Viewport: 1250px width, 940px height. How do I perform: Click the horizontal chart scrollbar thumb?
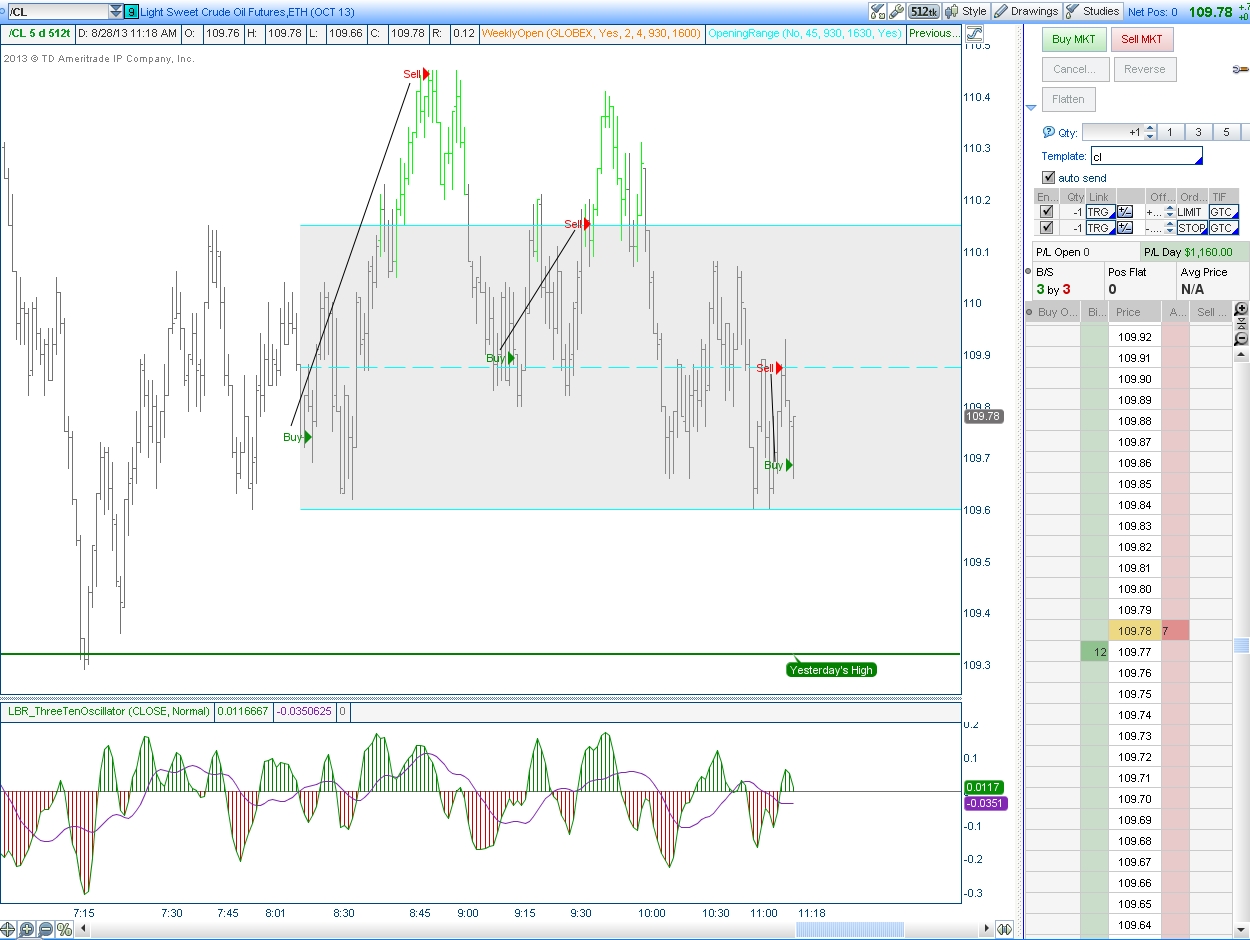(850, 929)
